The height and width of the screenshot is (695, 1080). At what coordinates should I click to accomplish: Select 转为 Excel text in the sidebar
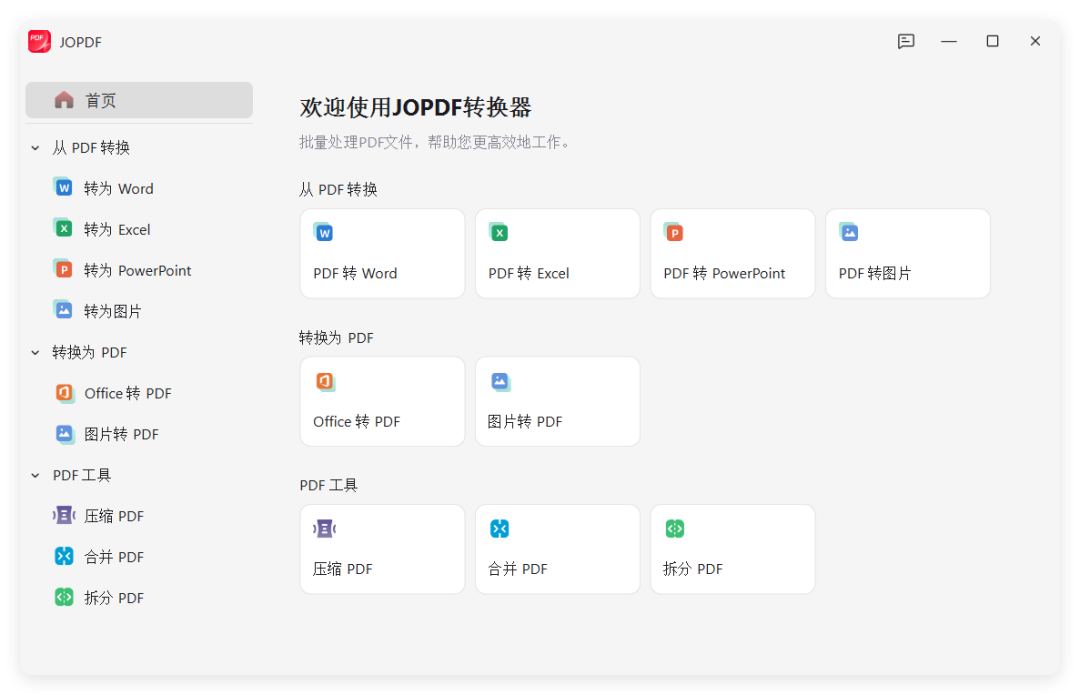tap(117, 229)
